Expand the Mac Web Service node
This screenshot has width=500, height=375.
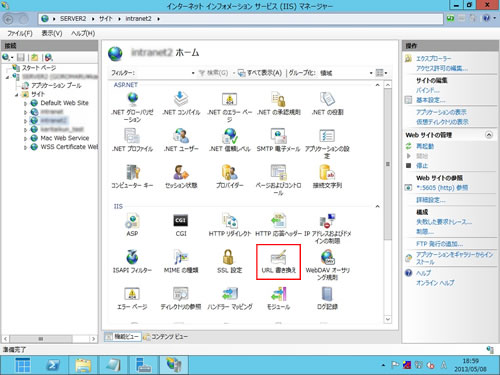(x=25, y=138)
